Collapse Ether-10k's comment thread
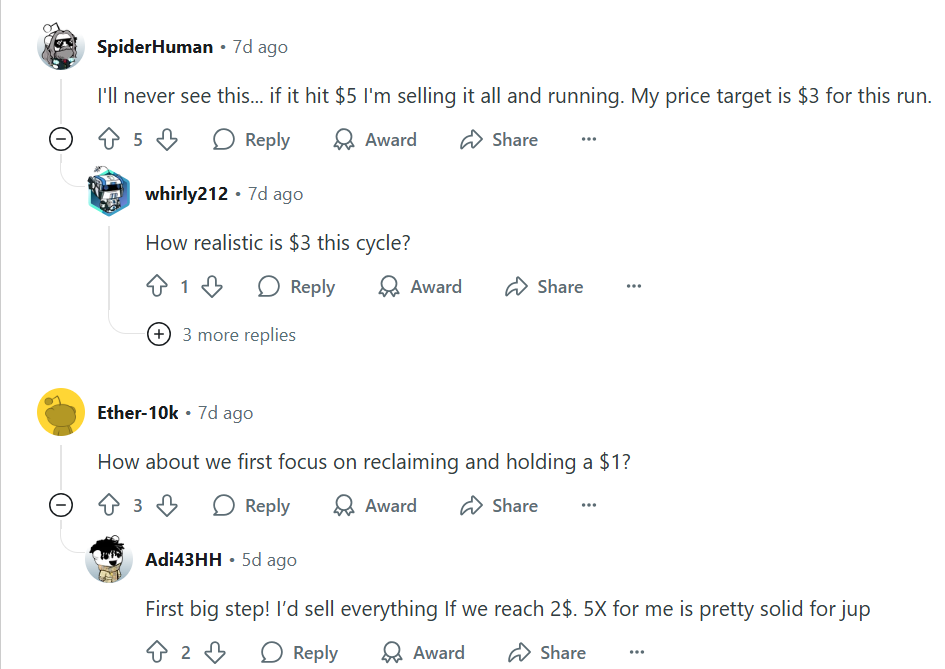Image resolution: width=945 pixels, height=669 pixels. [61, 506]
